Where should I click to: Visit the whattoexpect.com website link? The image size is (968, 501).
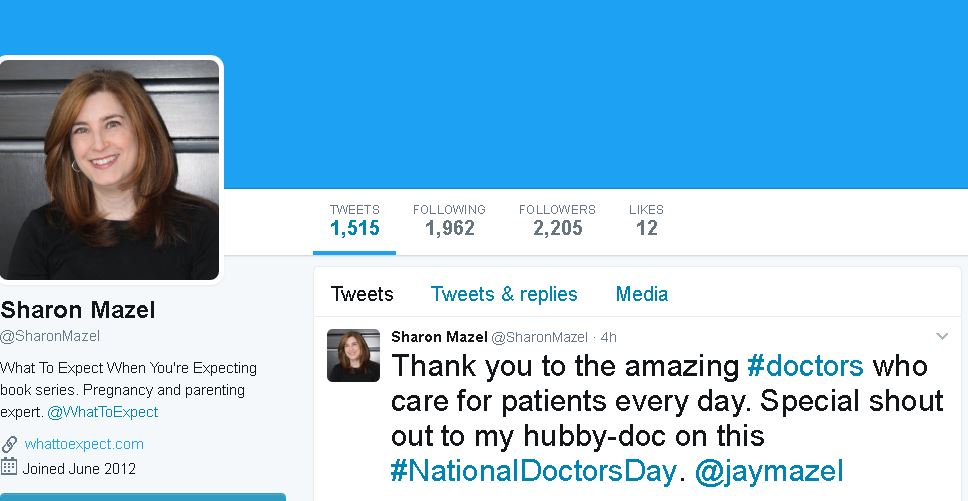click(84, 444)
